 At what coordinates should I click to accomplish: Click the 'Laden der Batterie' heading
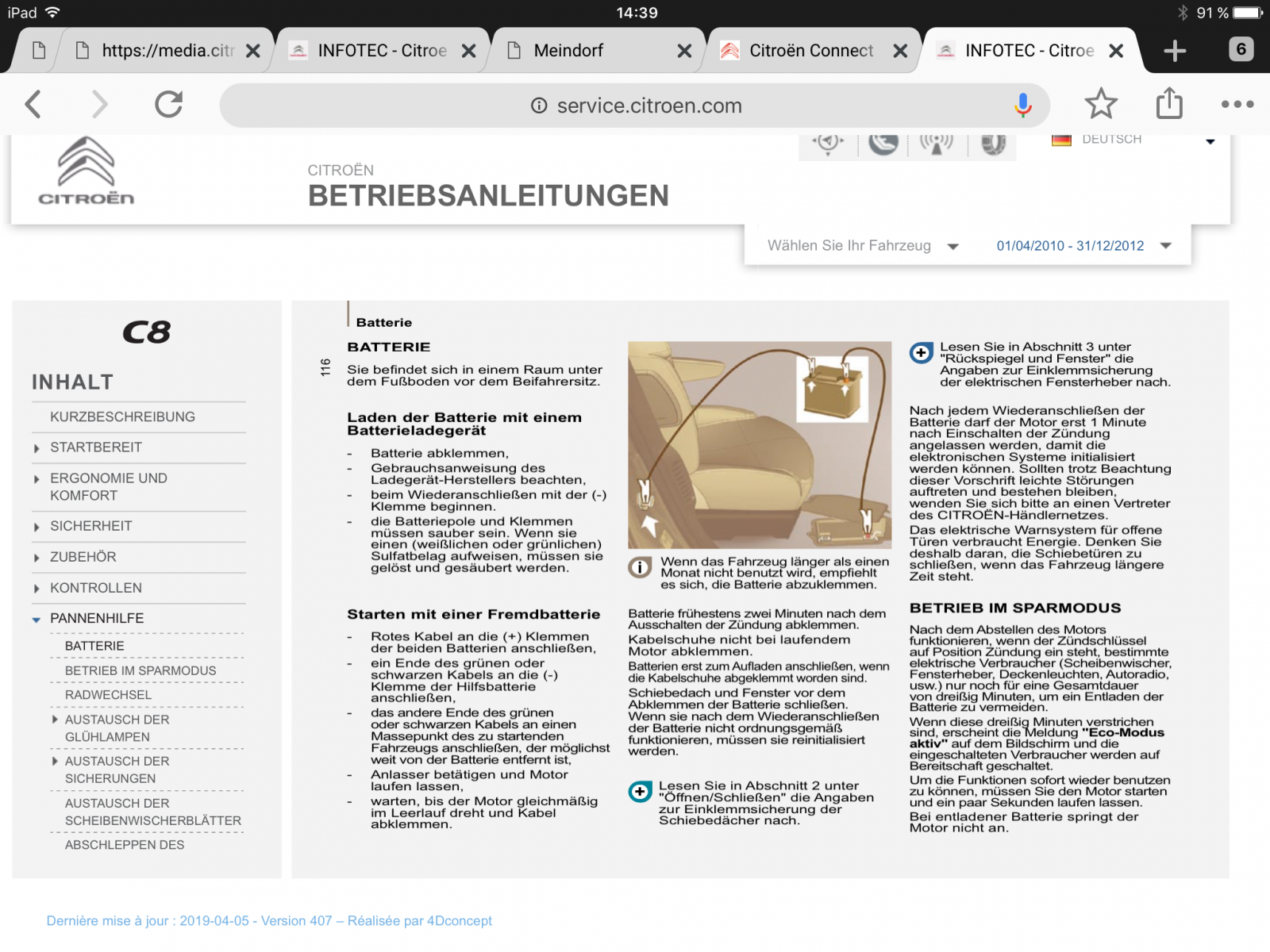(464, 424)
